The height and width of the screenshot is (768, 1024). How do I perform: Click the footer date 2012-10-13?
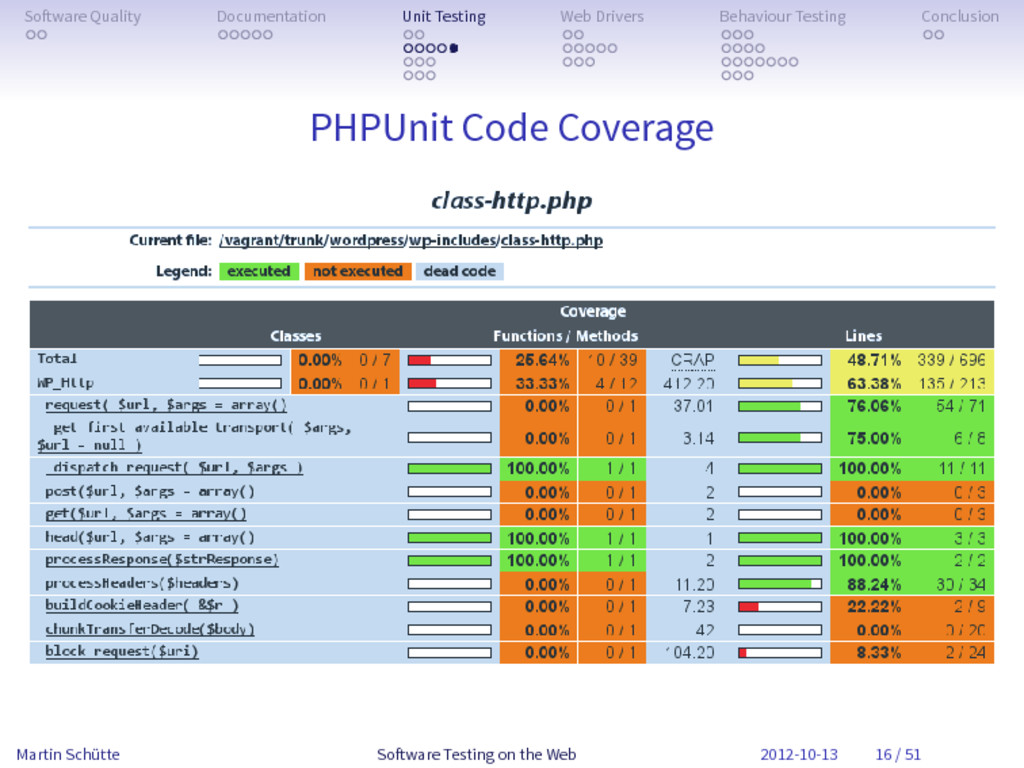[x=799, y=754]
